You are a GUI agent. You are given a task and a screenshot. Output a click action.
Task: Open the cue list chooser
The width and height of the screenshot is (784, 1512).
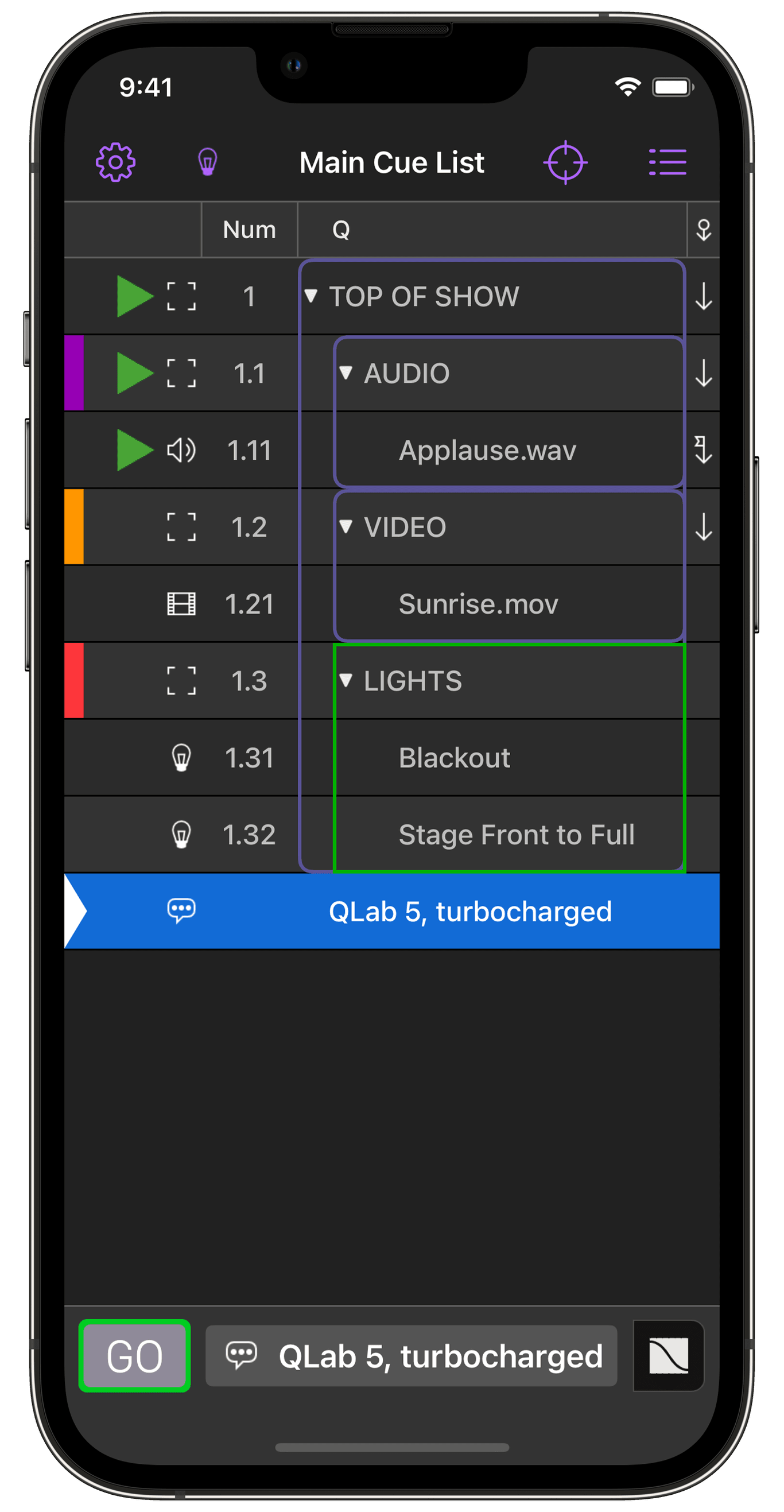pos(667,162)
